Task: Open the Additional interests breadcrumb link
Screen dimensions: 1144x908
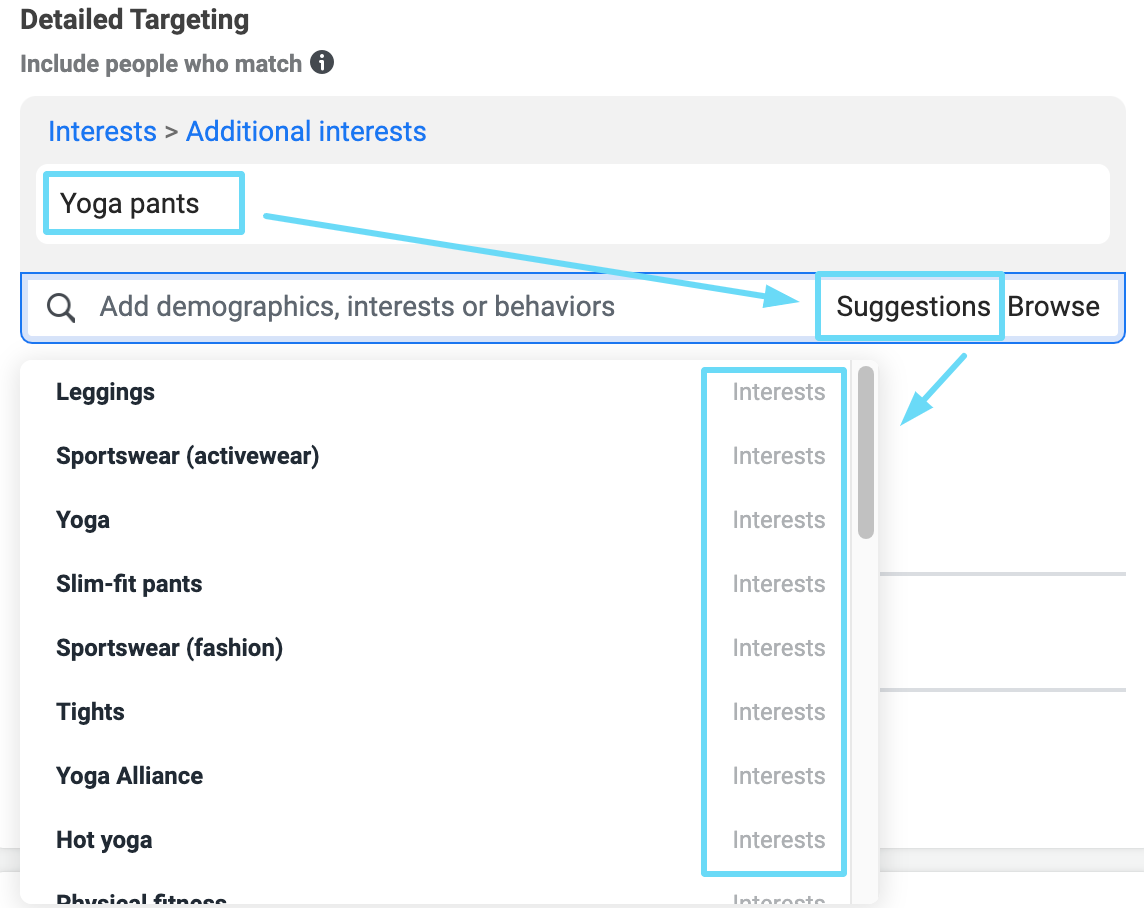Action: pos(306,131)
